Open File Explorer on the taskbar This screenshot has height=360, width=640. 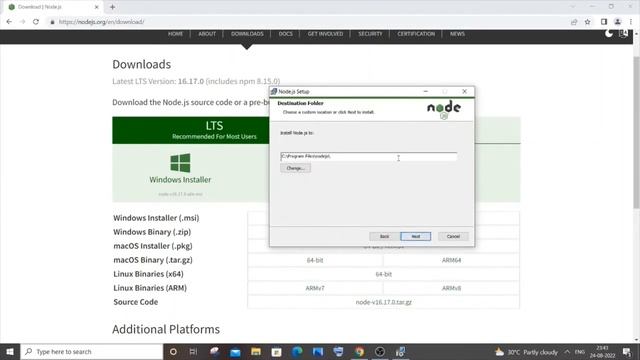[x=256, y=351]
